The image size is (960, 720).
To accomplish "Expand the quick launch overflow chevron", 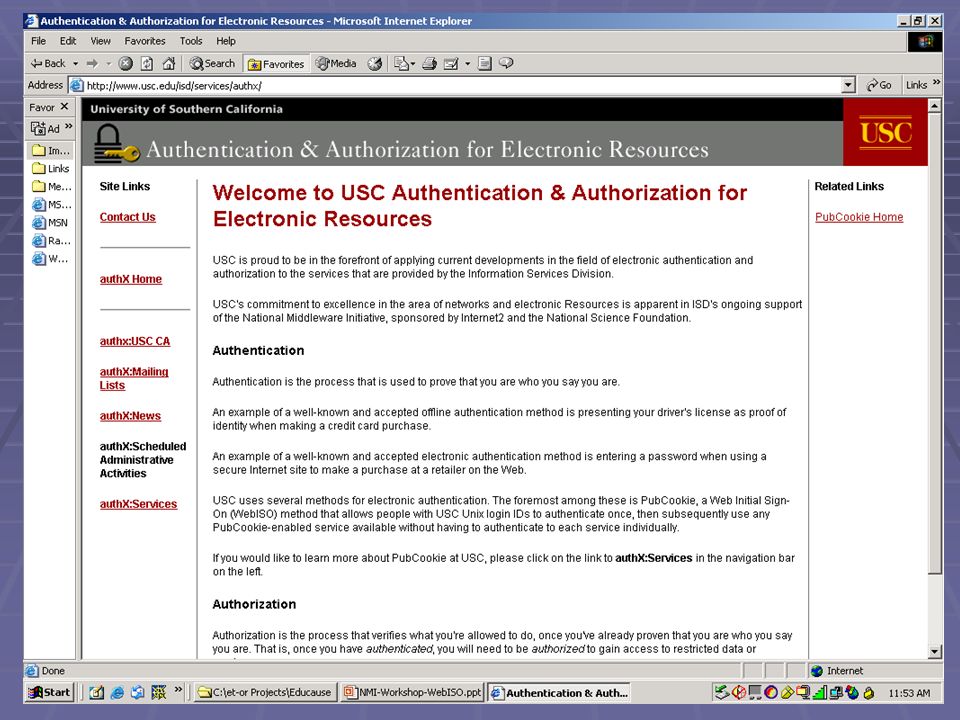I will tap(178, 689).
